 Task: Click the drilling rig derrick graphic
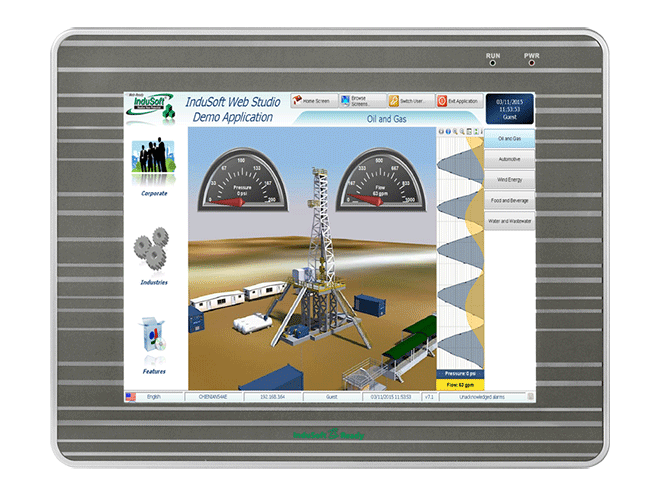click(320, 257)
